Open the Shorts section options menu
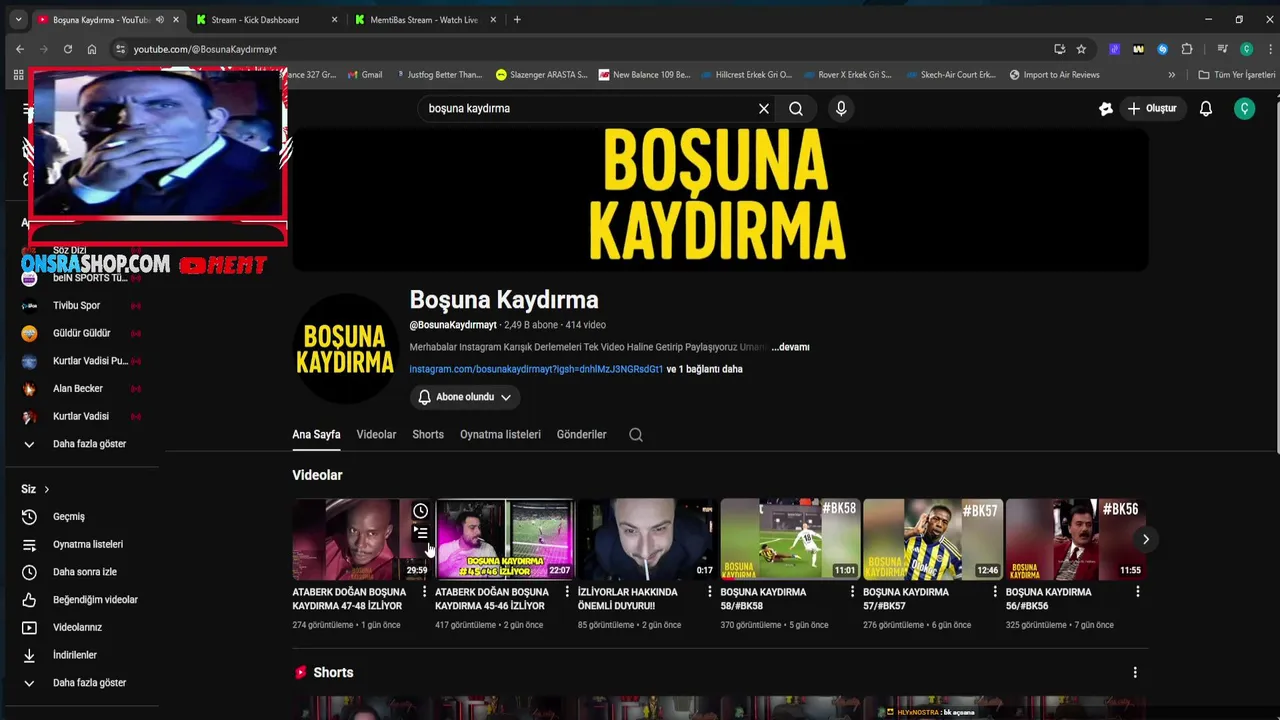The width and height of the screenshot is (1280, 720). (1135, 672)
